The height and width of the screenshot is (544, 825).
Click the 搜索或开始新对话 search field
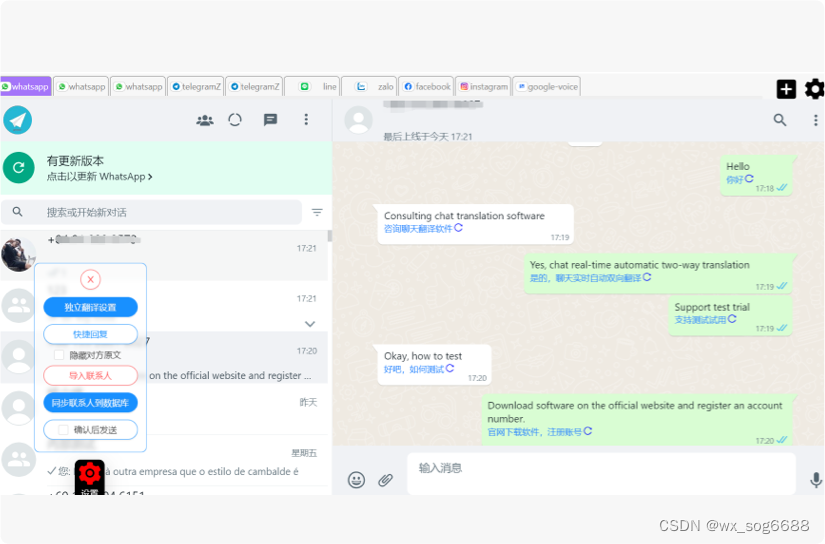tap(152, 212)
